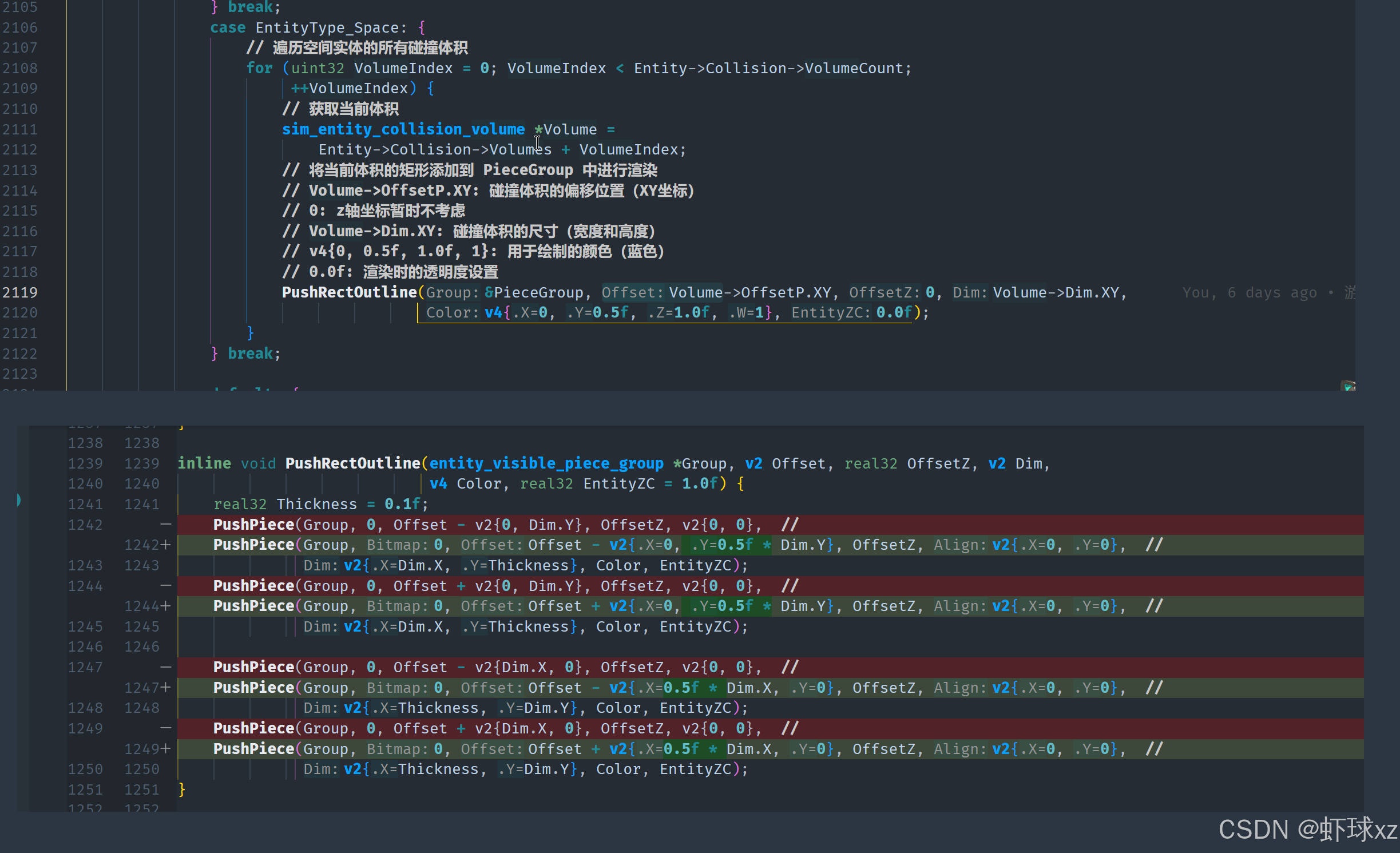Screen dimensions: 1400x853
Task: Click Volume->OffsetP.XY argument on line 2119
Action: [x=750, y=292]
